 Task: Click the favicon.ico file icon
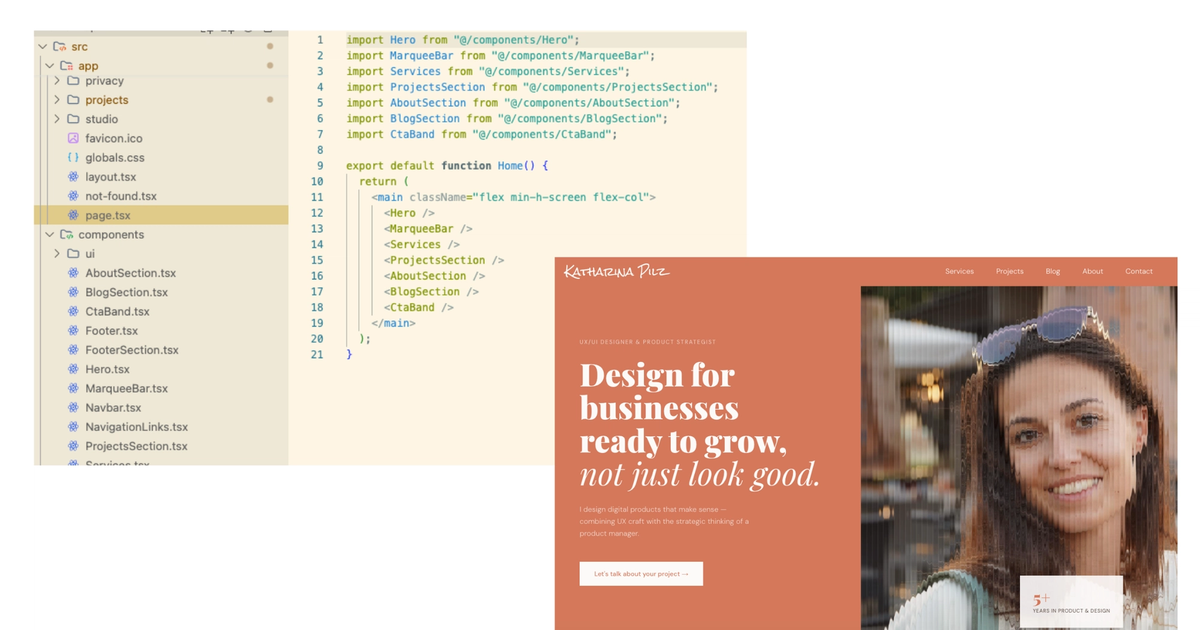(73, 138)
